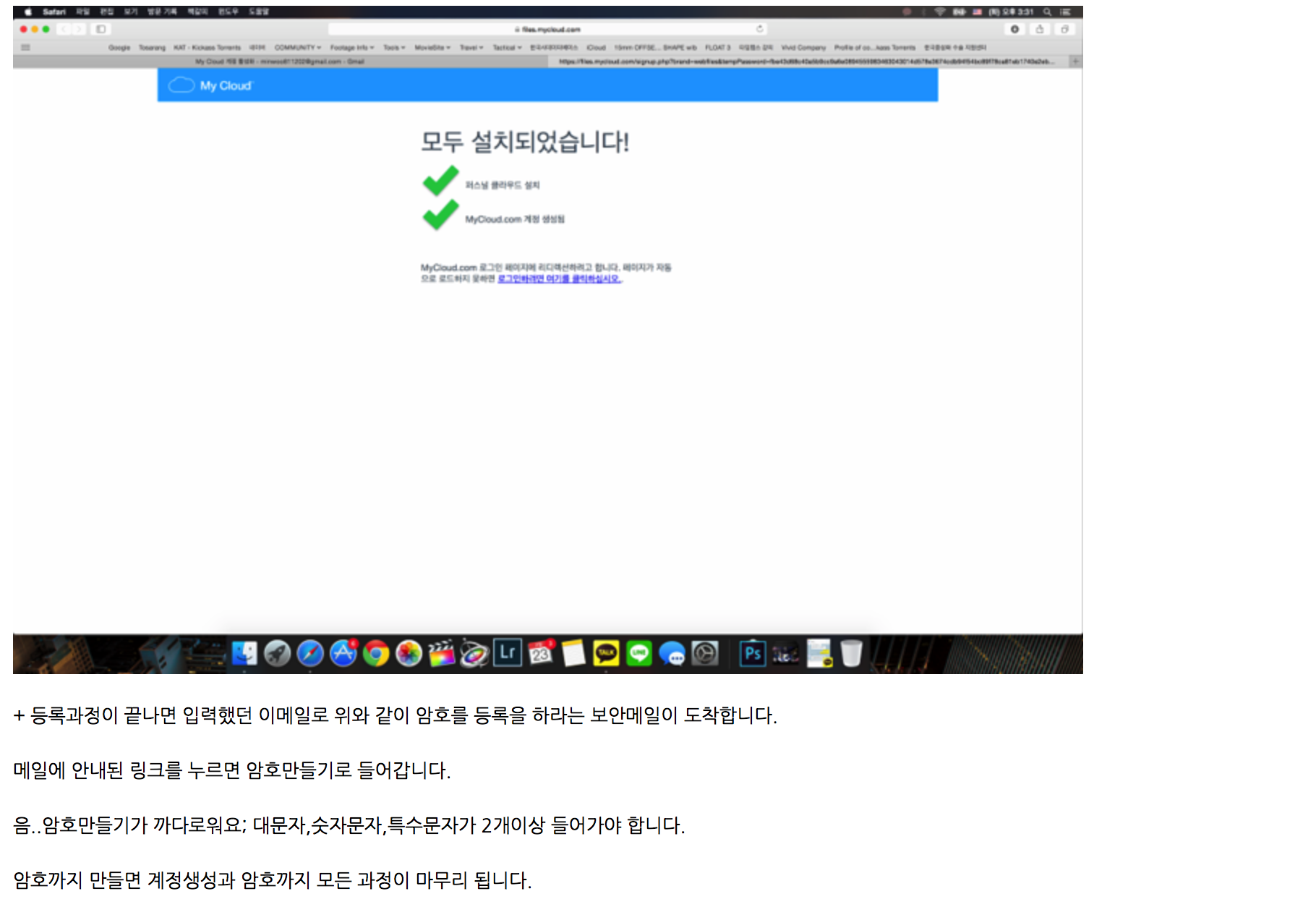Expand the Tools bookmarks folder

point(394,48)
